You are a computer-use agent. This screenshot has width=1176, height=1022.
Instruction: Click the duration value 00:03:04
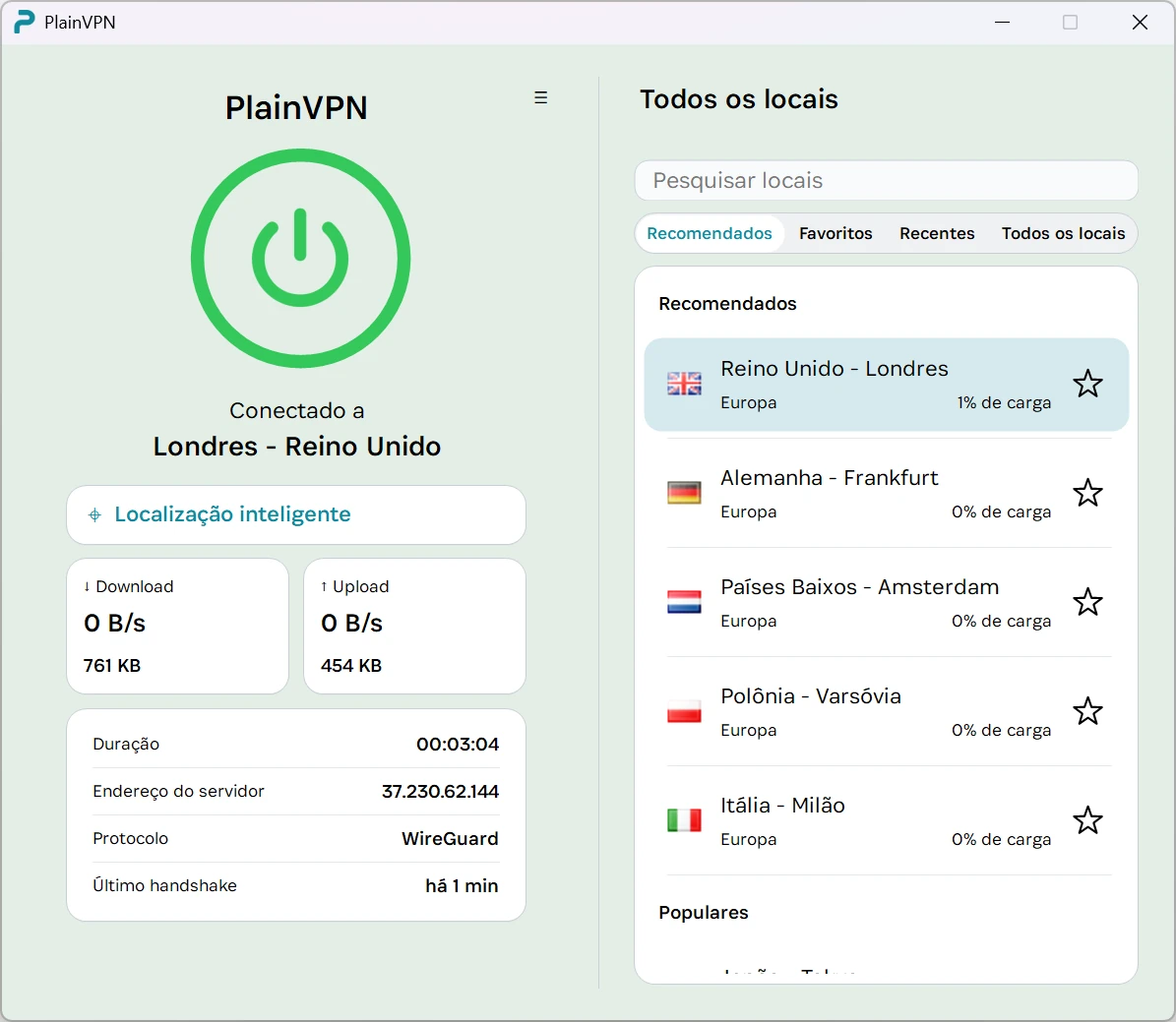[458, 744]
